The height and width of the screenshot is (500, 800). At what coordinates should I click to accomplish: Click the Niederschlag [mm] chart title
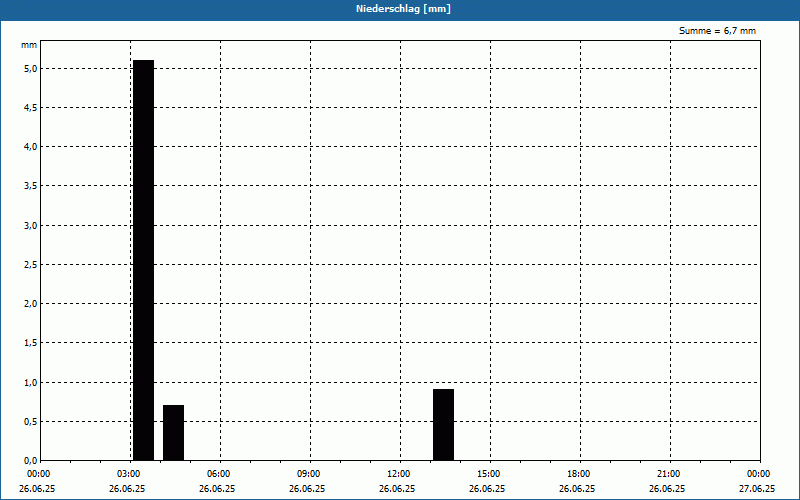(403, 9)
